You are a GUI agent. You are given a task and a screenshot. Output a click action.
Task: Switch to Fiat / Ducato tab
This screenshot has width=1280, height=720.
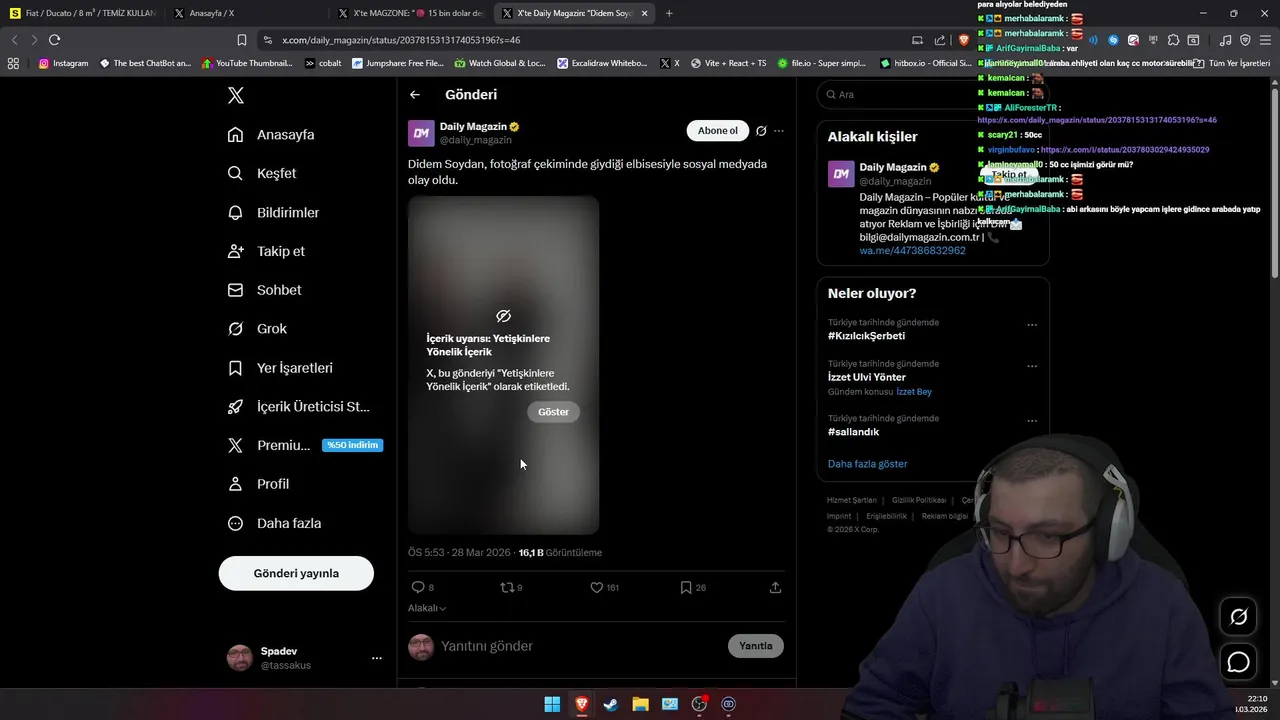click(82, 13)
